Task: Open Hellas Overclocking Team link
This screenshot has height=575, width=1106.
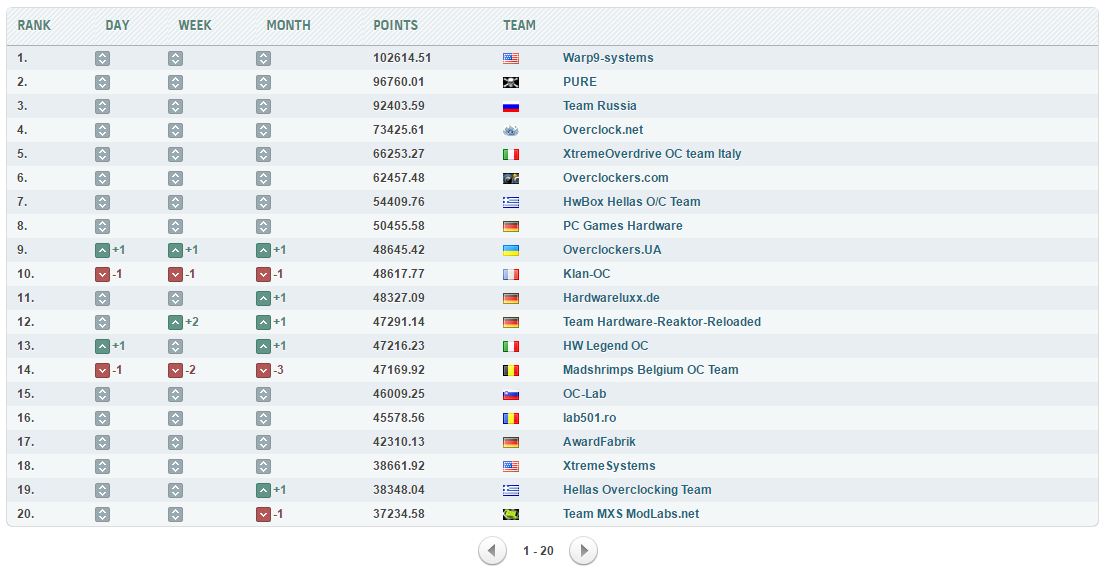Action: tap(637, 490)
